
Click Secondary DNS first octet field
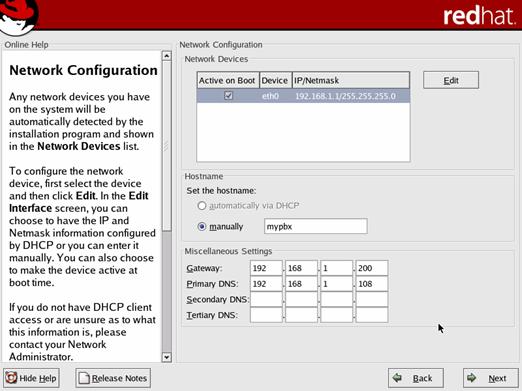point(266,299)
